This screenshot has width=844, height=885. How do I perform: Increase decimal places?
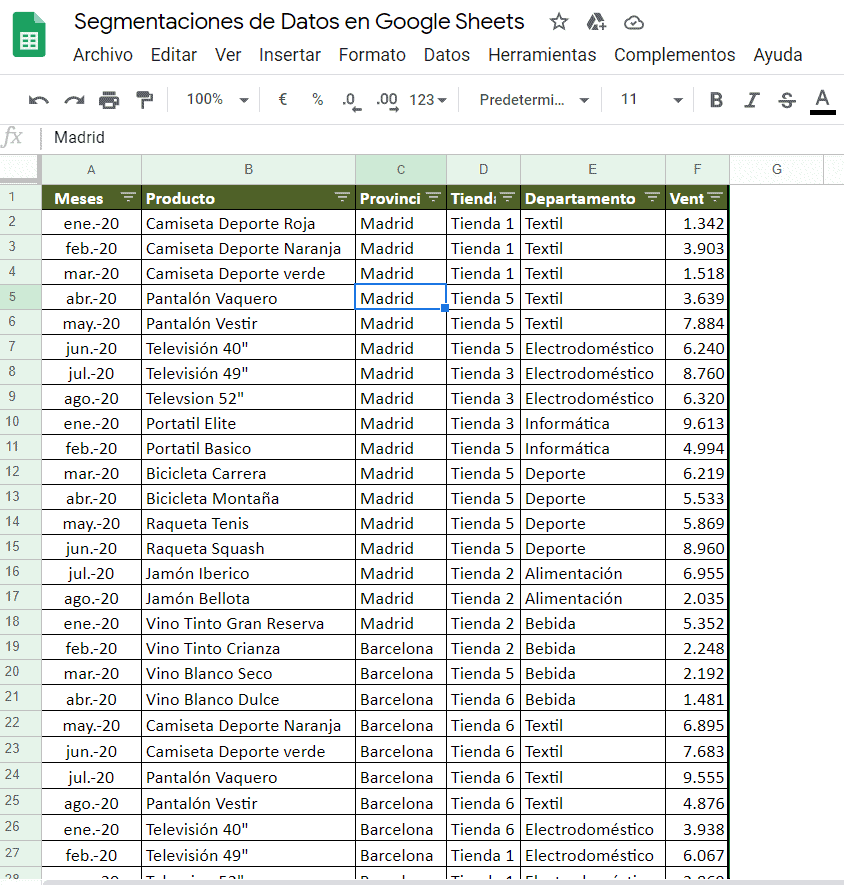tap(387, 101)
